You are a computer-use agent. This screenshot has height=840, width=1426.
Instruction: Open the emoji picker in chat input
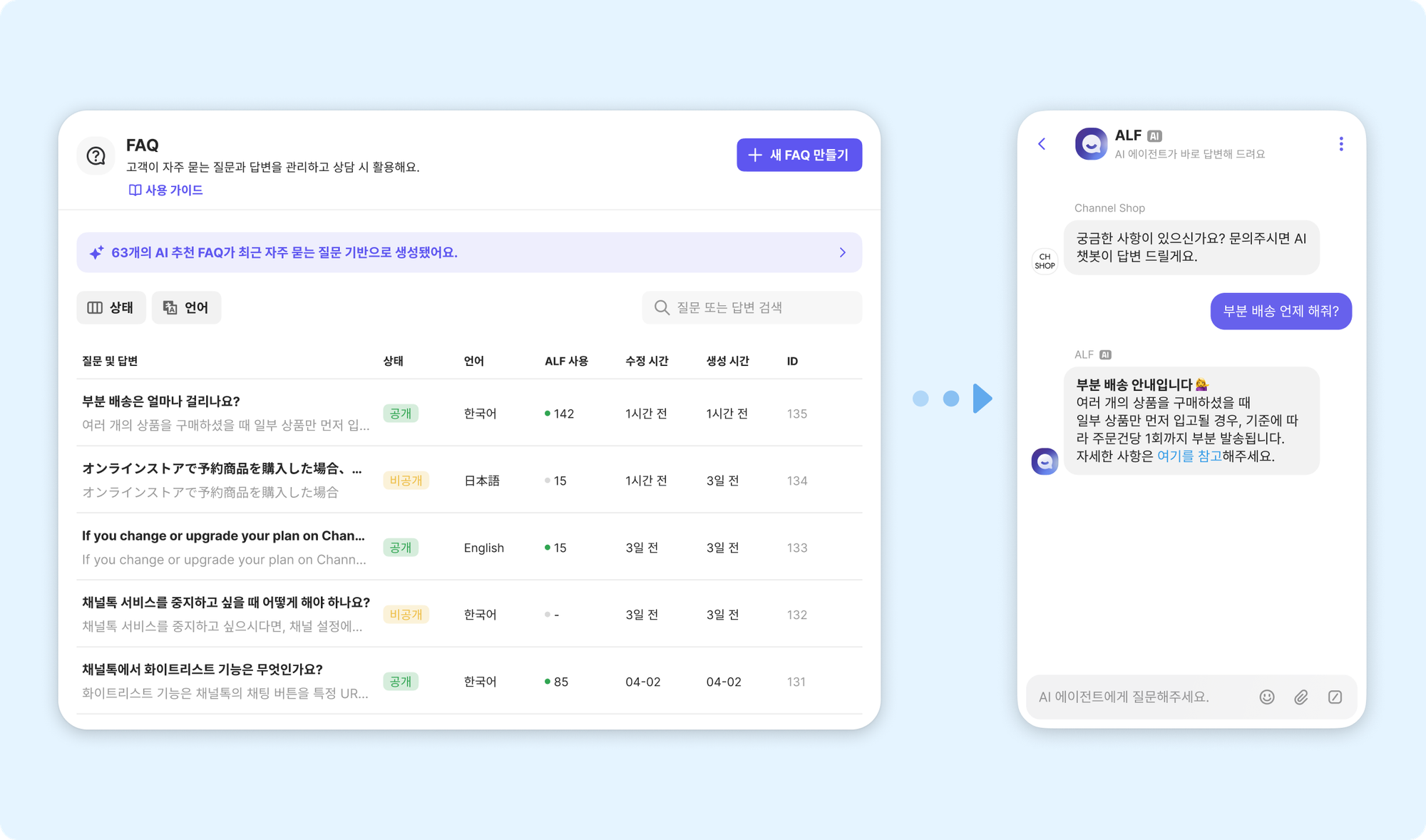pyautogui.click(x=1266, y=697)
